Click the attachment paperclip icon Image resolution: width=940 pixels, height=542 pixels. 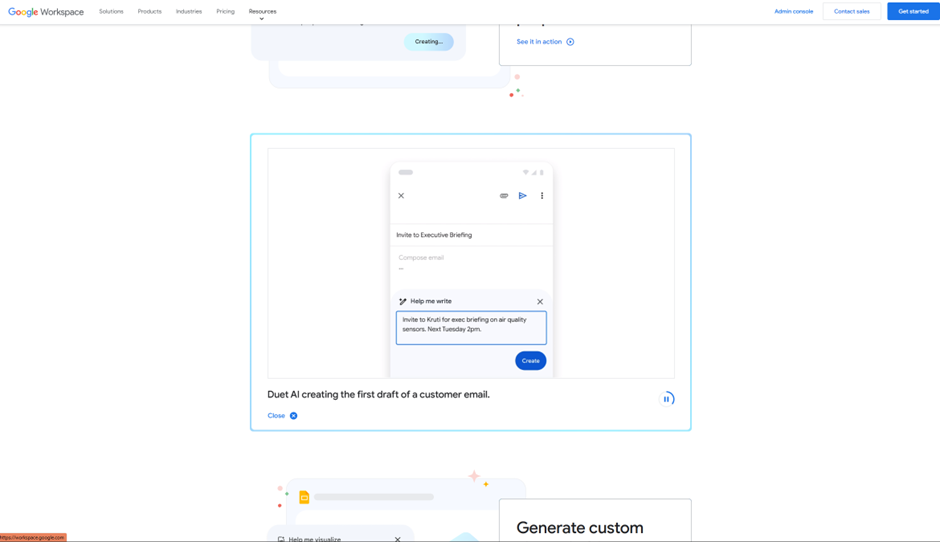click(x=504, y=195)
